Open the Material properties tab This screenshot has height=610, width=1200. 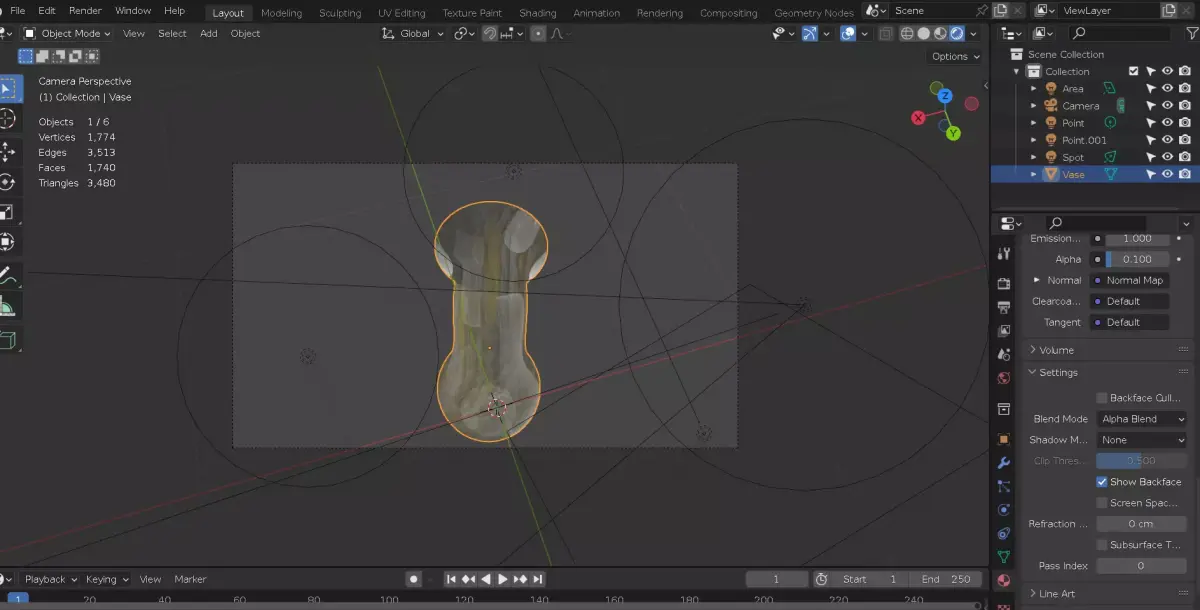pyautogui.click(x=1004, y=580)
